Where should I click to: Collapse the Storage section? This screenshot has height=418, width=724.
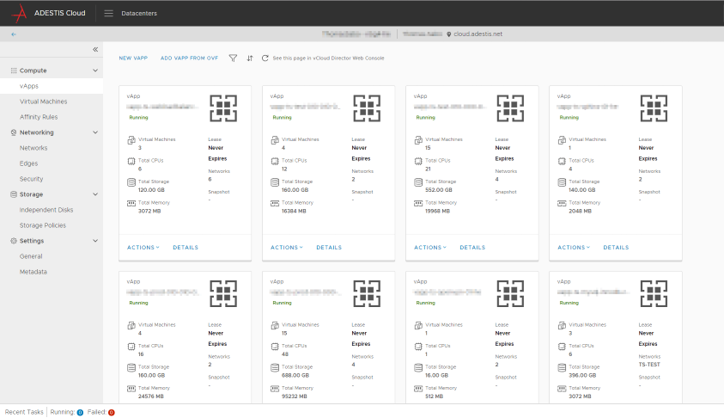click(x=96, y=194)
